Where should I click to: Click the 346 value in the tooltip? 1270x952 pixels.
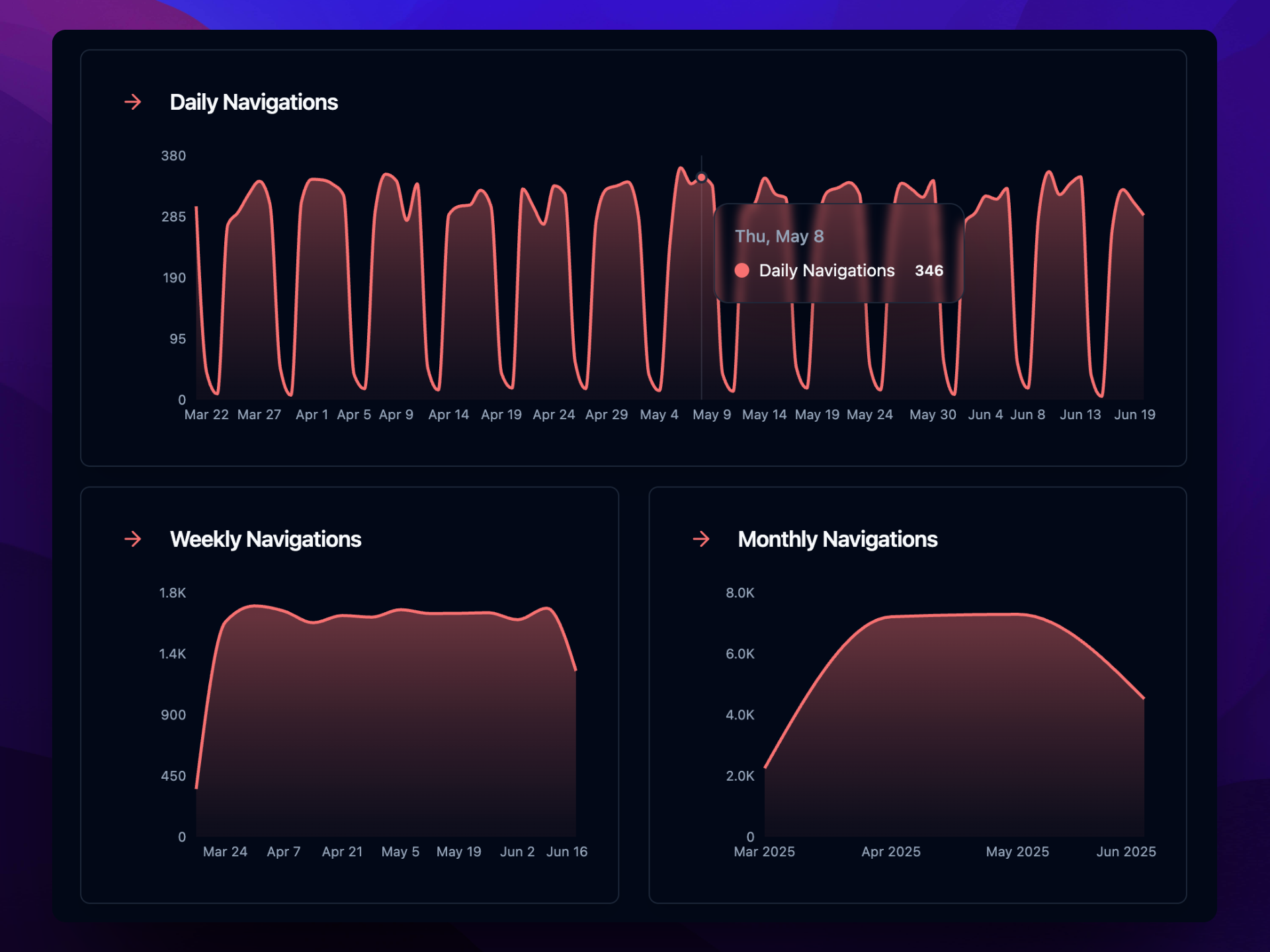pos(929,270)
